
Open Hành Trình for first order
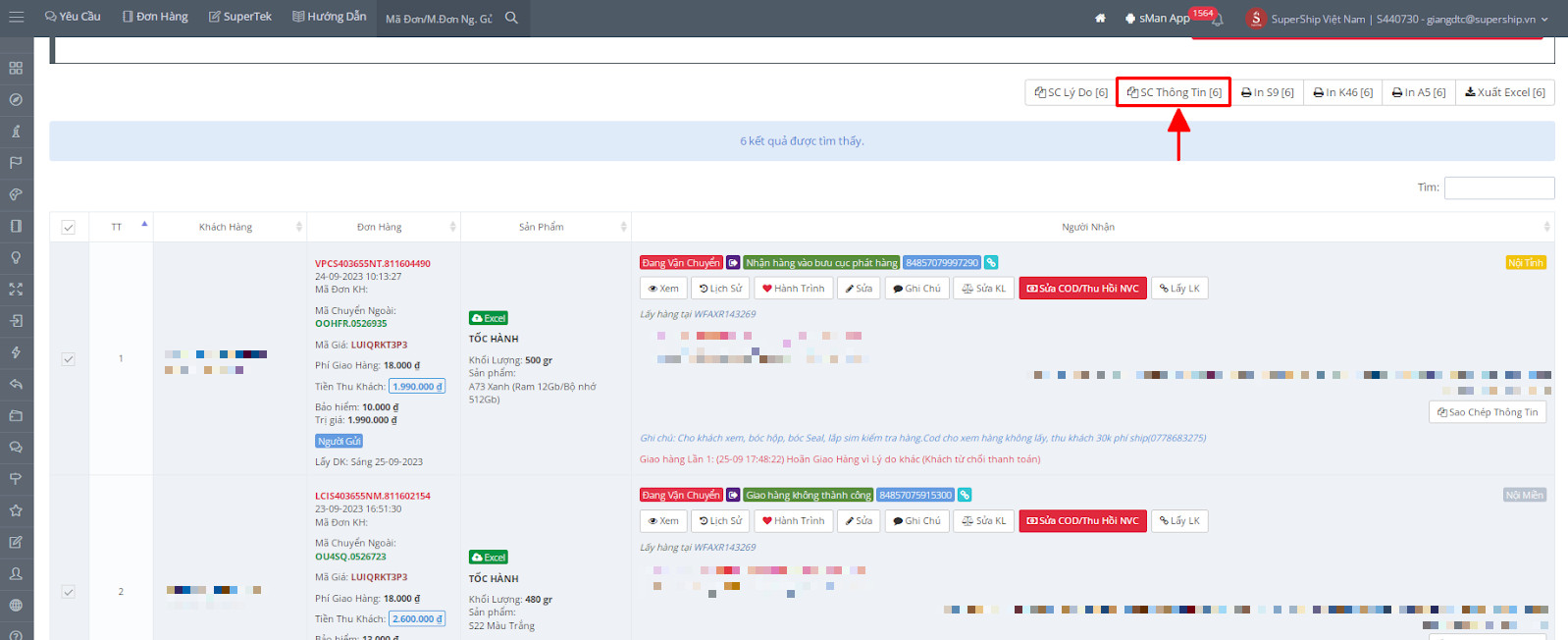tap(794, 289)
